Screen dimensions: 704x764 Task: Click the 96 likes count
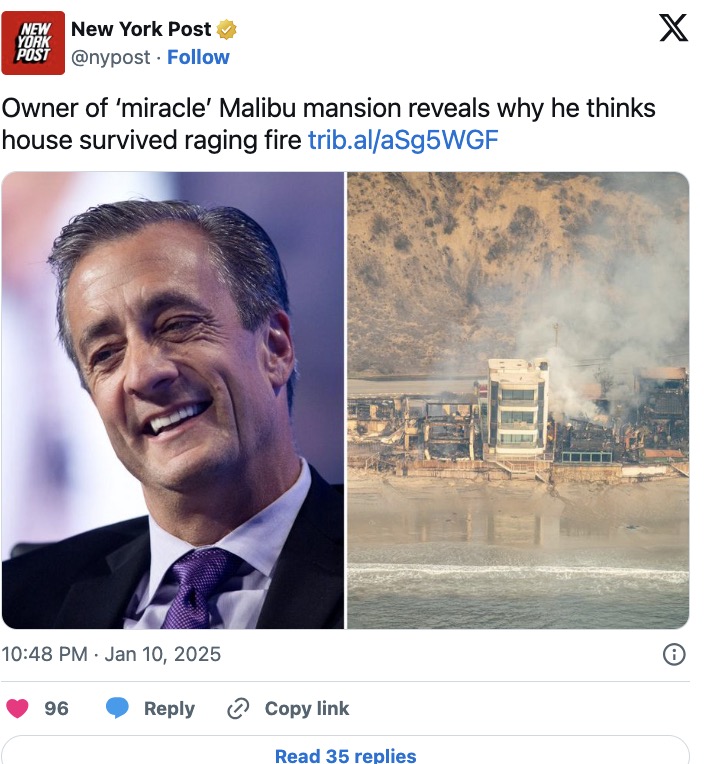click(x=57, y=708)
